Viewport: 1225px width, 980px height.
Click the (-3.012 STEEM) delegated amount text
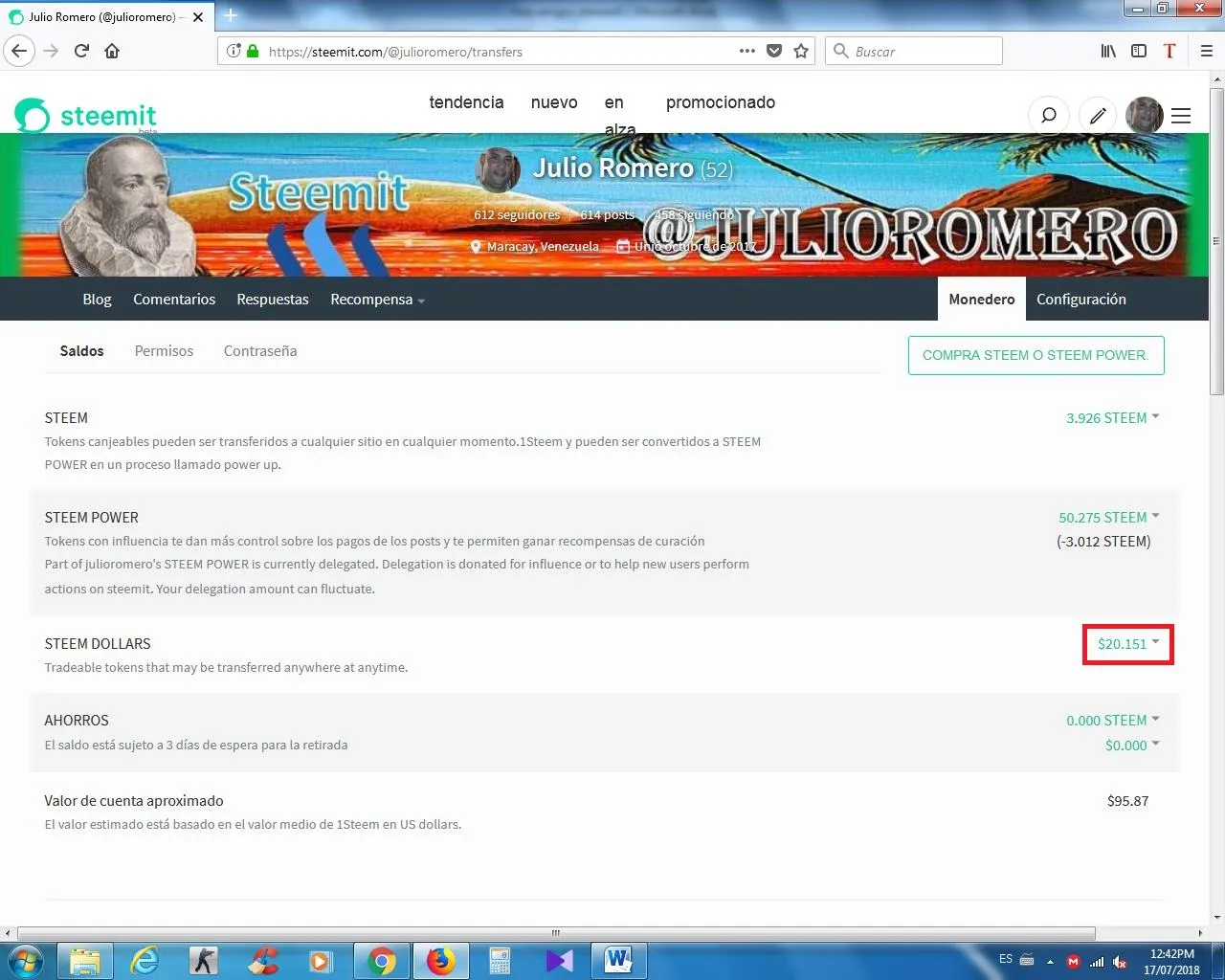pyautogui.click(x=1103, y=542)
